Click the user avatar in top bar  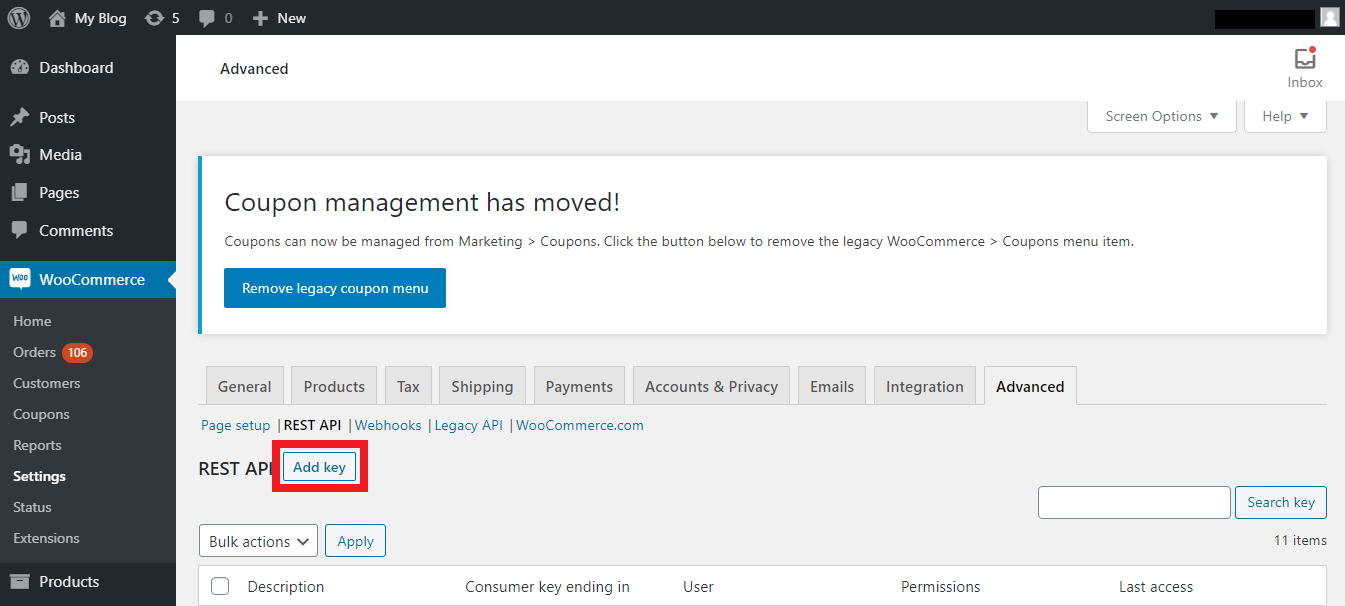click(1329, 18)
